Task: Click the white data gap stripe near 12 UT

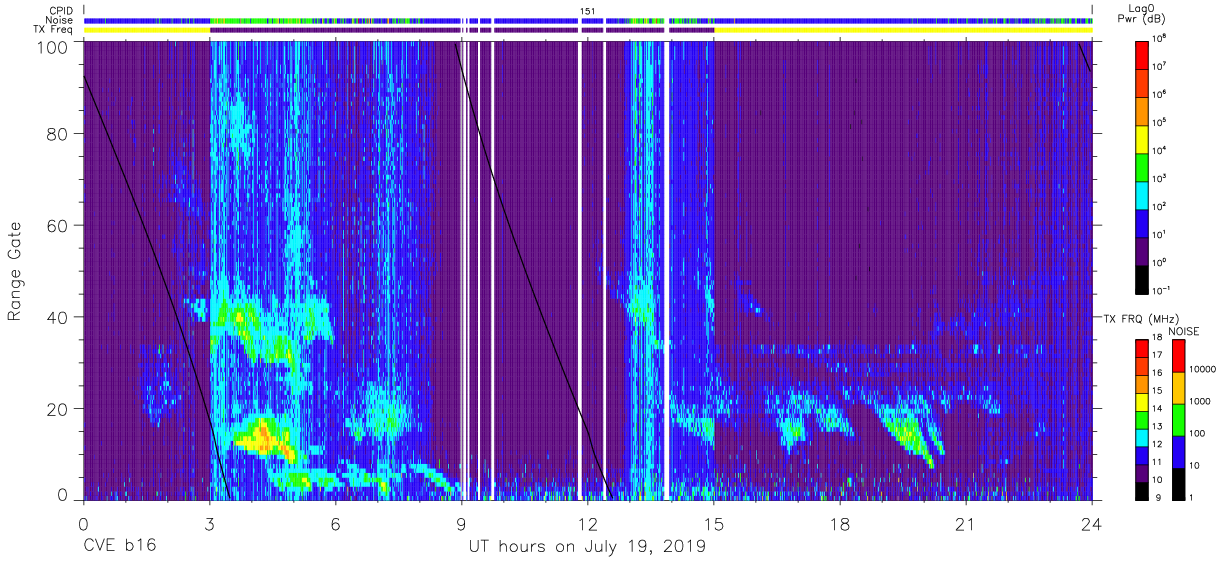Action: click(581, 270)
